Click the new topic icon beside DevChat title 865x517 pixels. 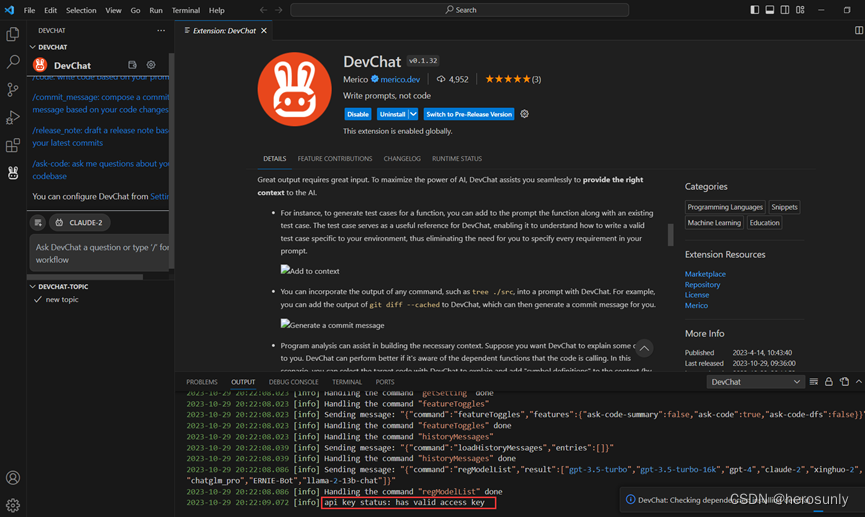click(x=132, y=65)
